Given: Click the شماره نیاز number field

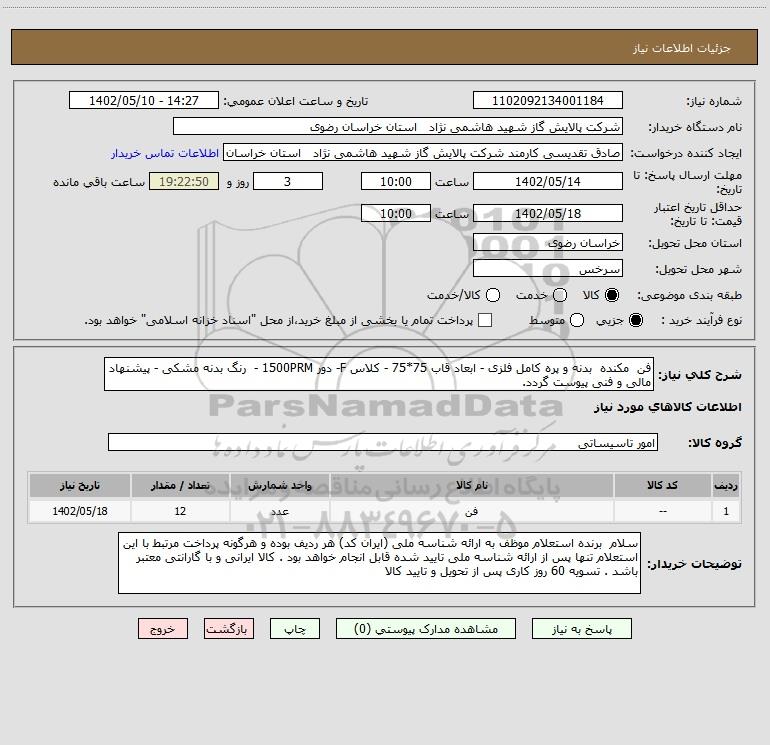Looking at the screenshot, I should (x=547, y=101).
